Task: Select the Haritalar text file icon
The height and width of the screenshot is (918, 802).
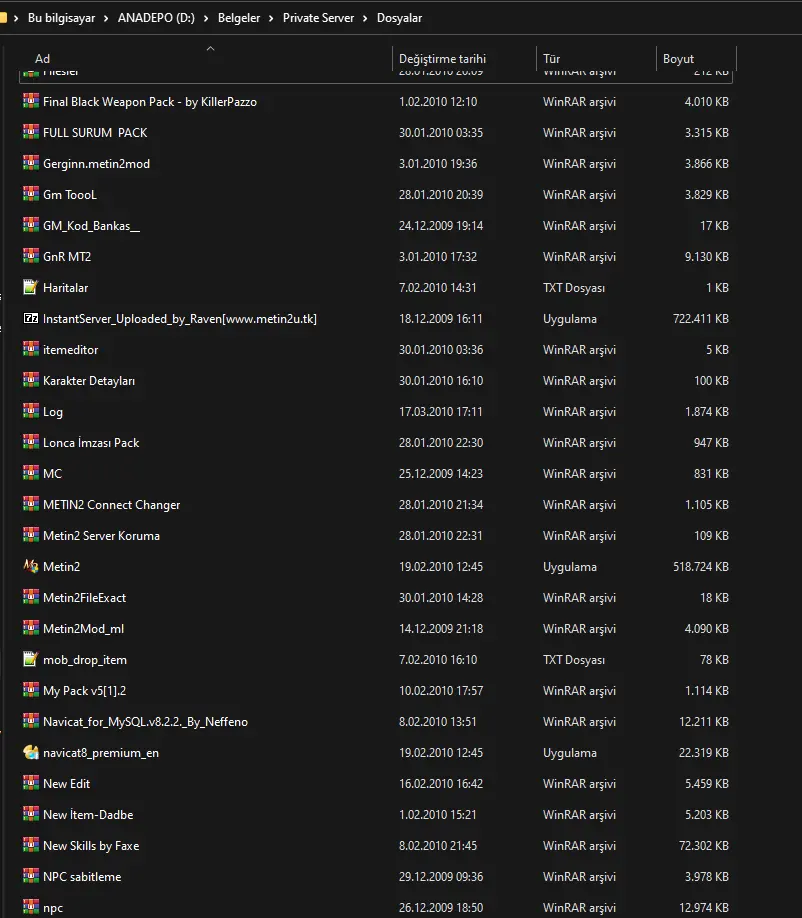Action: pos(31,287)
